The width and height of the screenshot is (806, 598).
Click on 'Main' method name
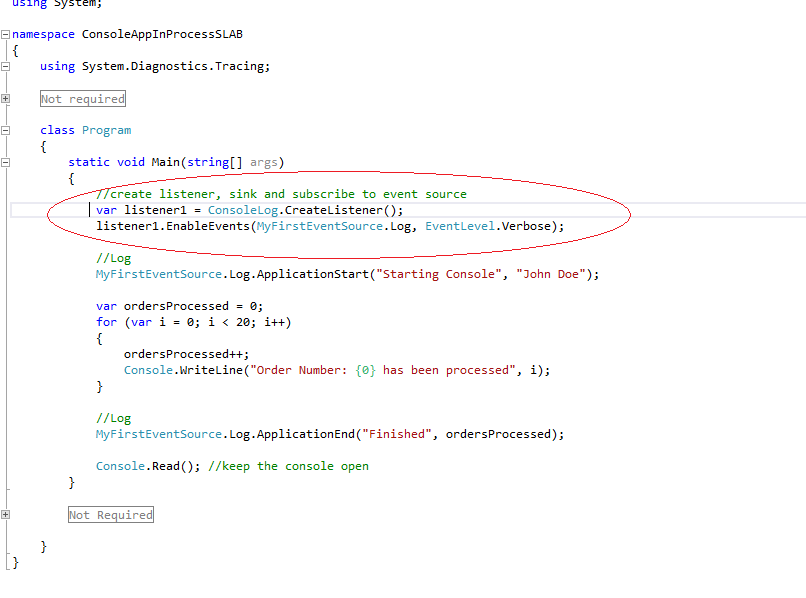pyautogui.click(x=166, y=162)
